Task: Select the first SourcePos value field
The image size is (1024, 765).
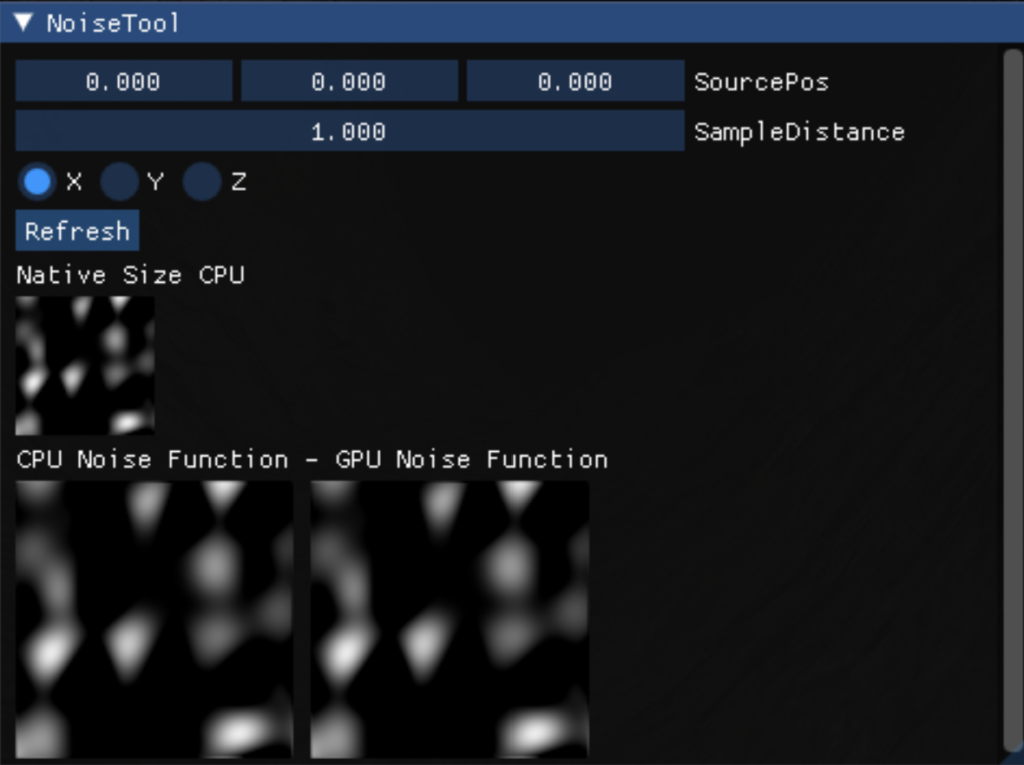Action: click(123, 82)
